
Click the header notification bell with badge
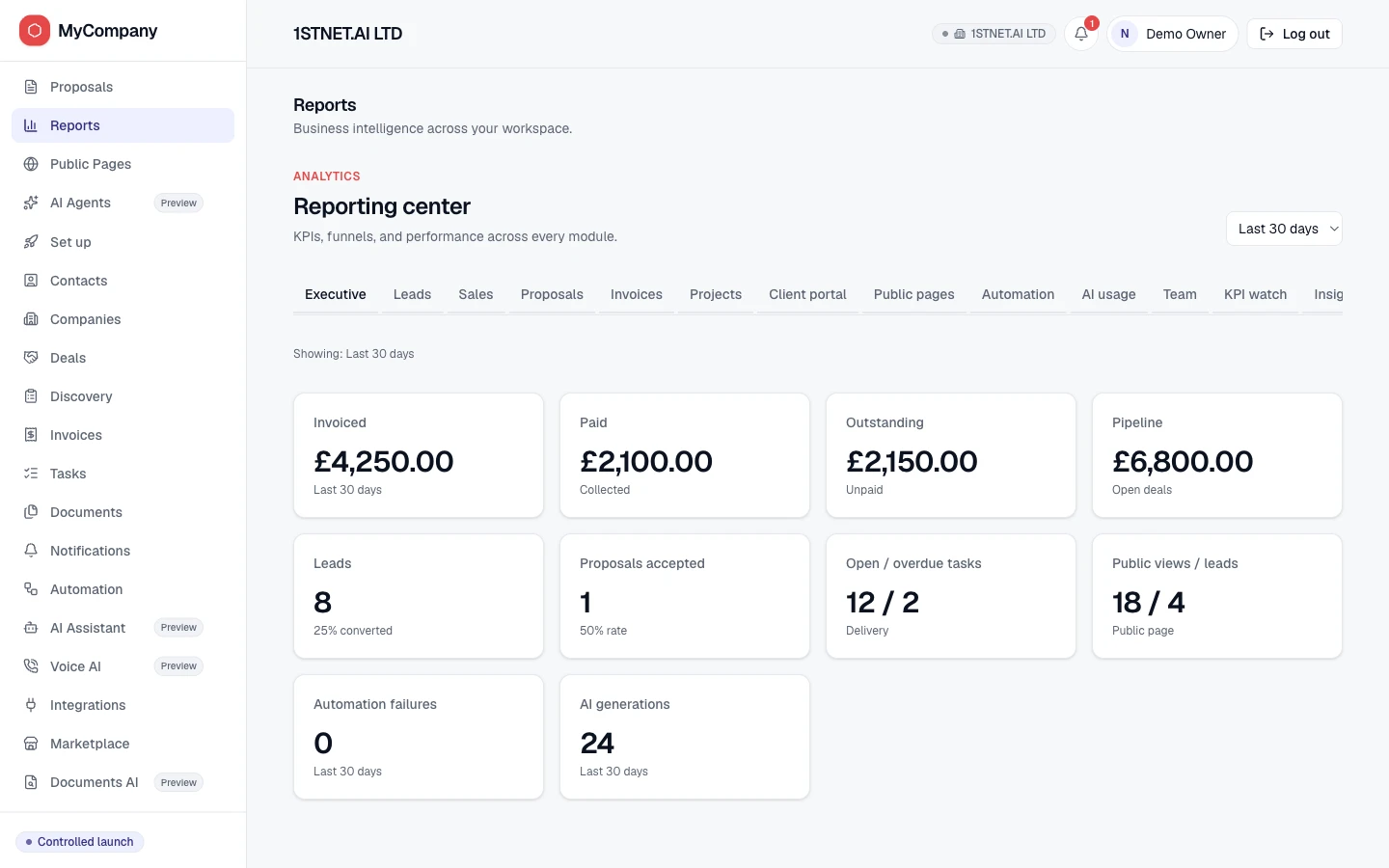(x=1081, y=34)
